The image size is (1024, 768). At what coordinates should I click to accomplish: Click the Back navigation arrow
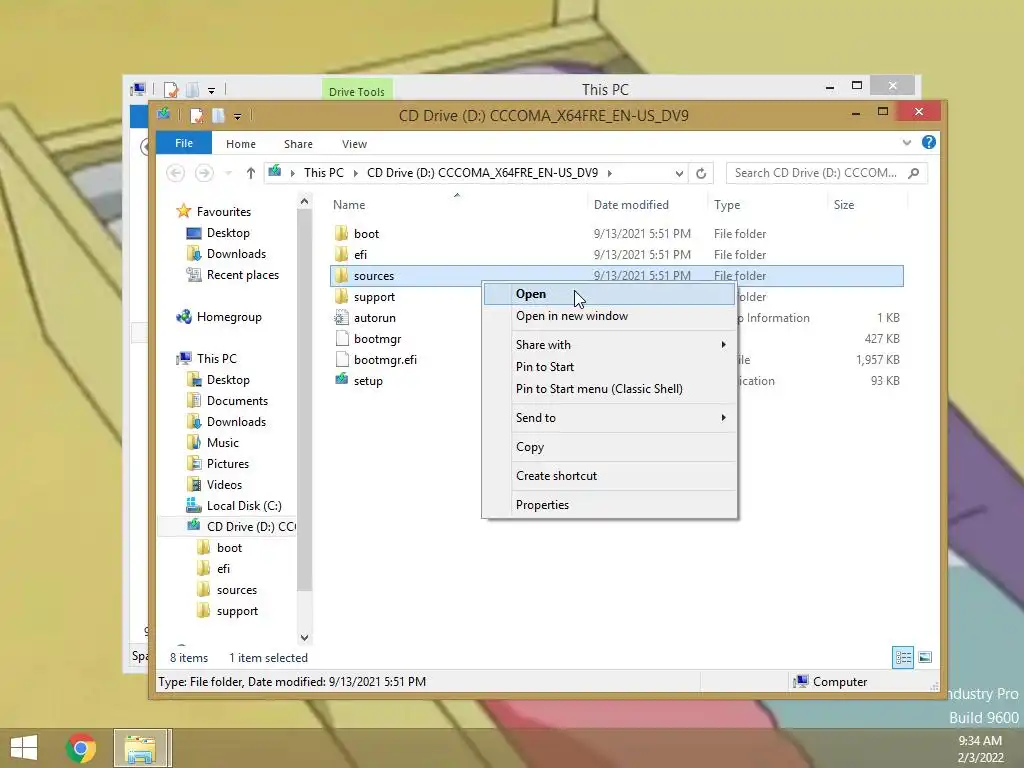175,173
